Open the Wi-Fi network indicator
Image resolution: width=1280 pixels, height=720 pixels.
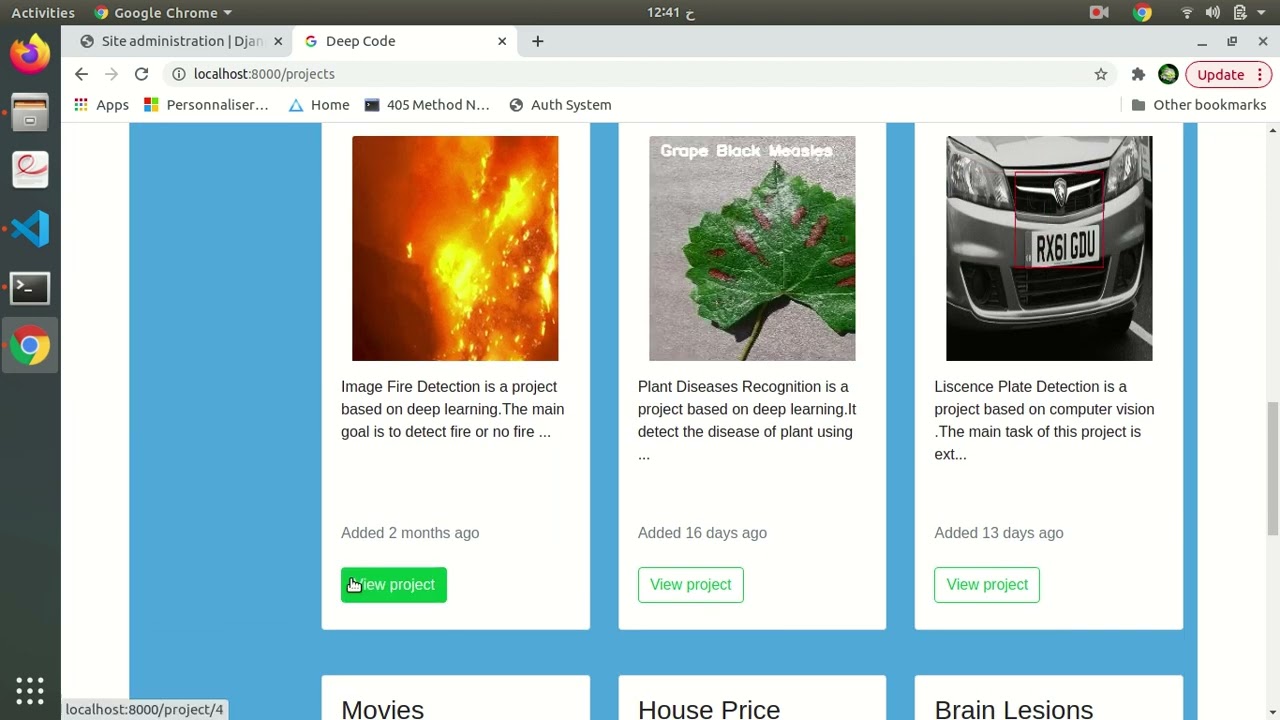click(x=1187, y=13)
